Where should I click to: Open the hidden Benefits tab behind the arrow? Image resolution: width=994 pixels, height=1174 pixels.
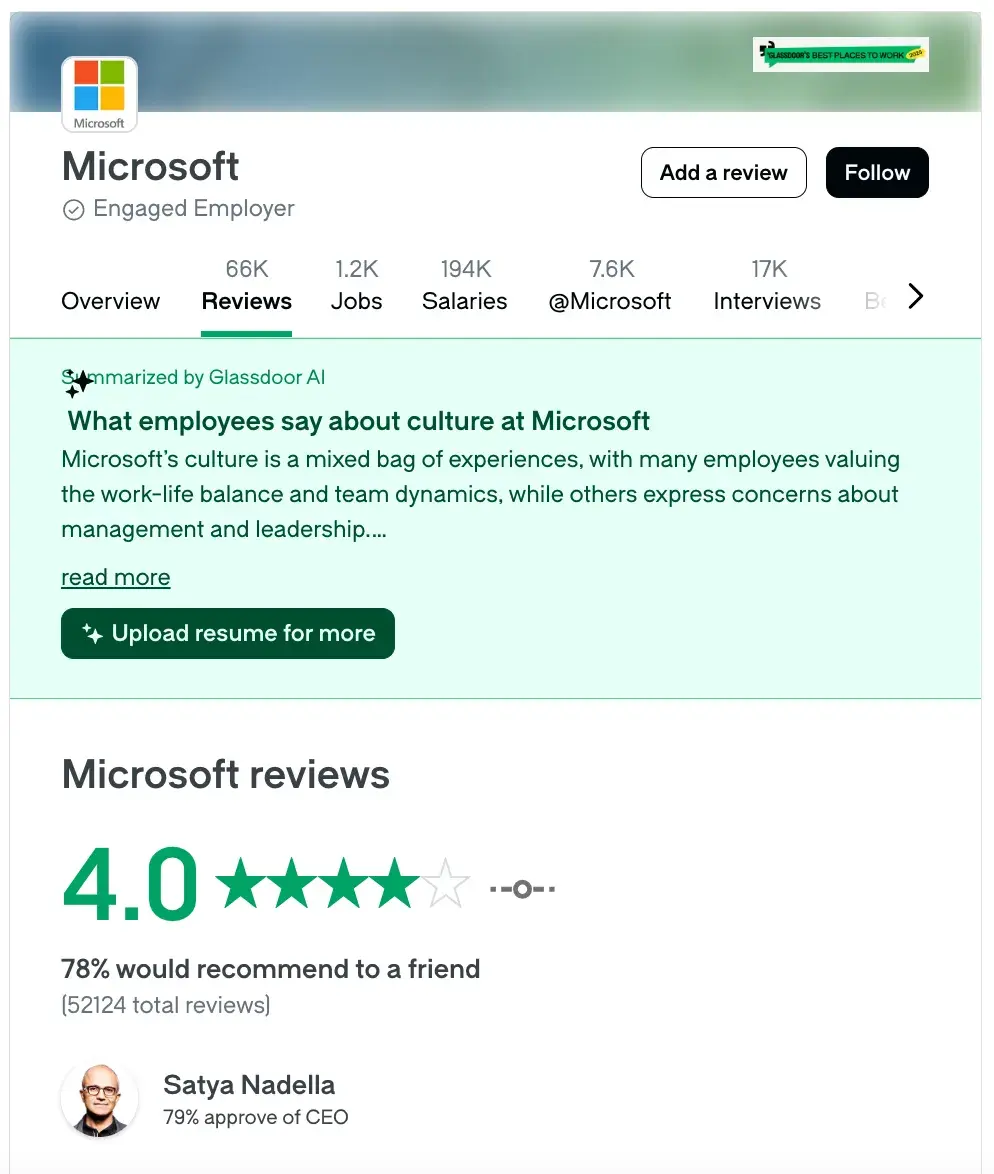coord(875,301)
